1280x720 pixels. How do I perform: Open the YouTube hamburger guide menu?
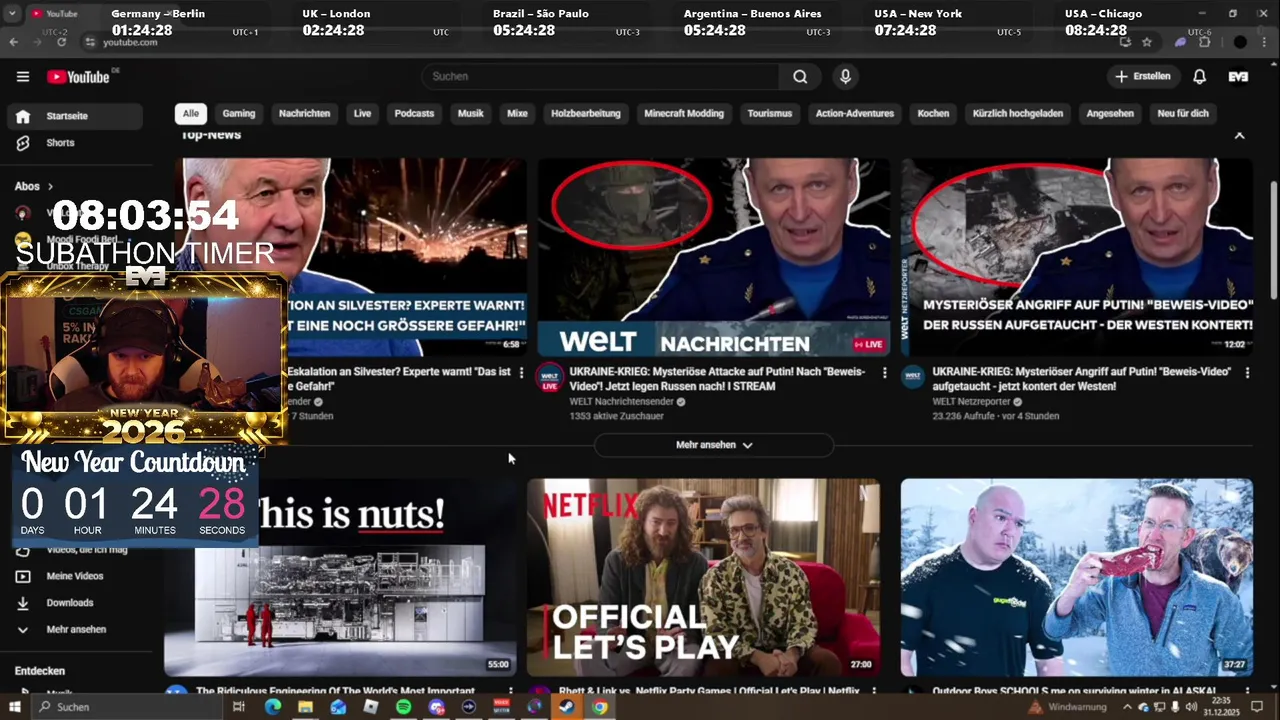(x=23, y=77)
